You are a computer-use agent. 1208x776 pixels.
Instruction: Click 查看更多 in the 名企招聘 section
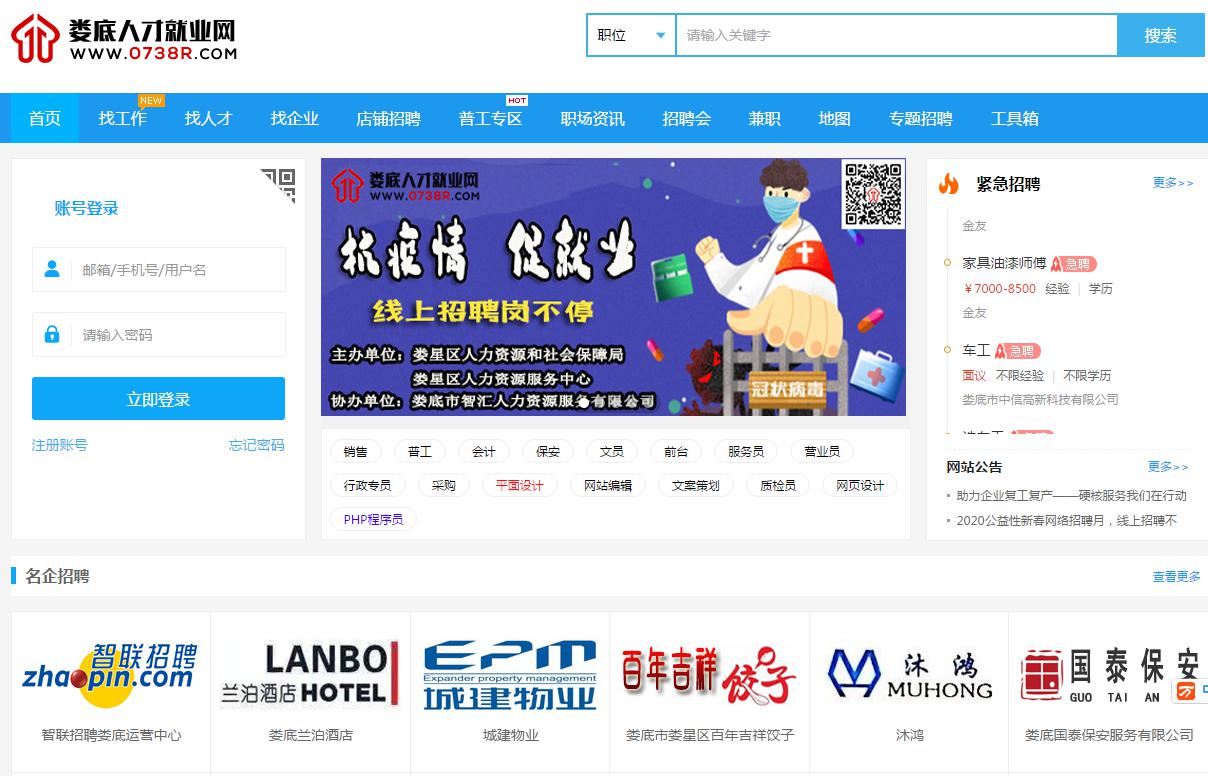[1175, 576]
